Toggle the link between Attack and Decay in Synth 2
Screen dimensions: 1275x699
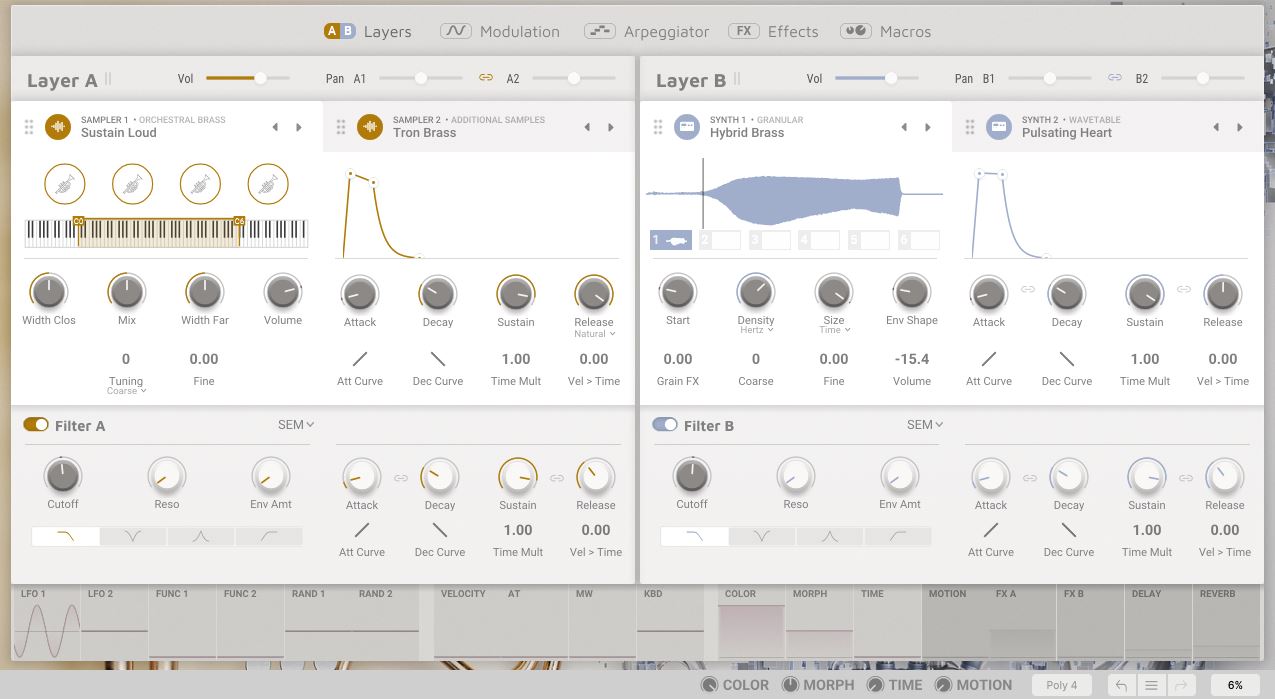tap(1027, 289)
